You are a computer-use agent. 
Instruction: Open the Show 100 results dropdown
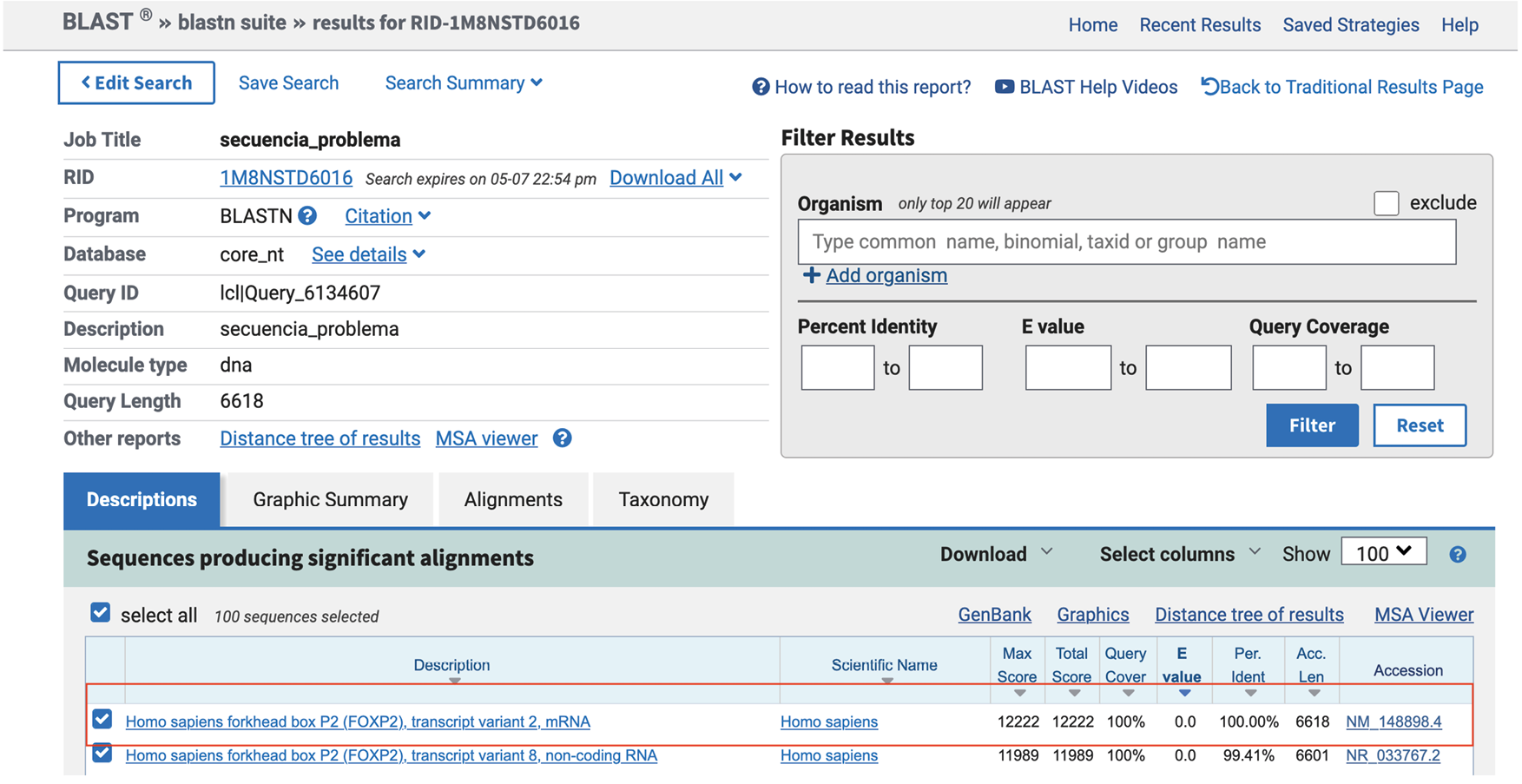click(1383, 553)
